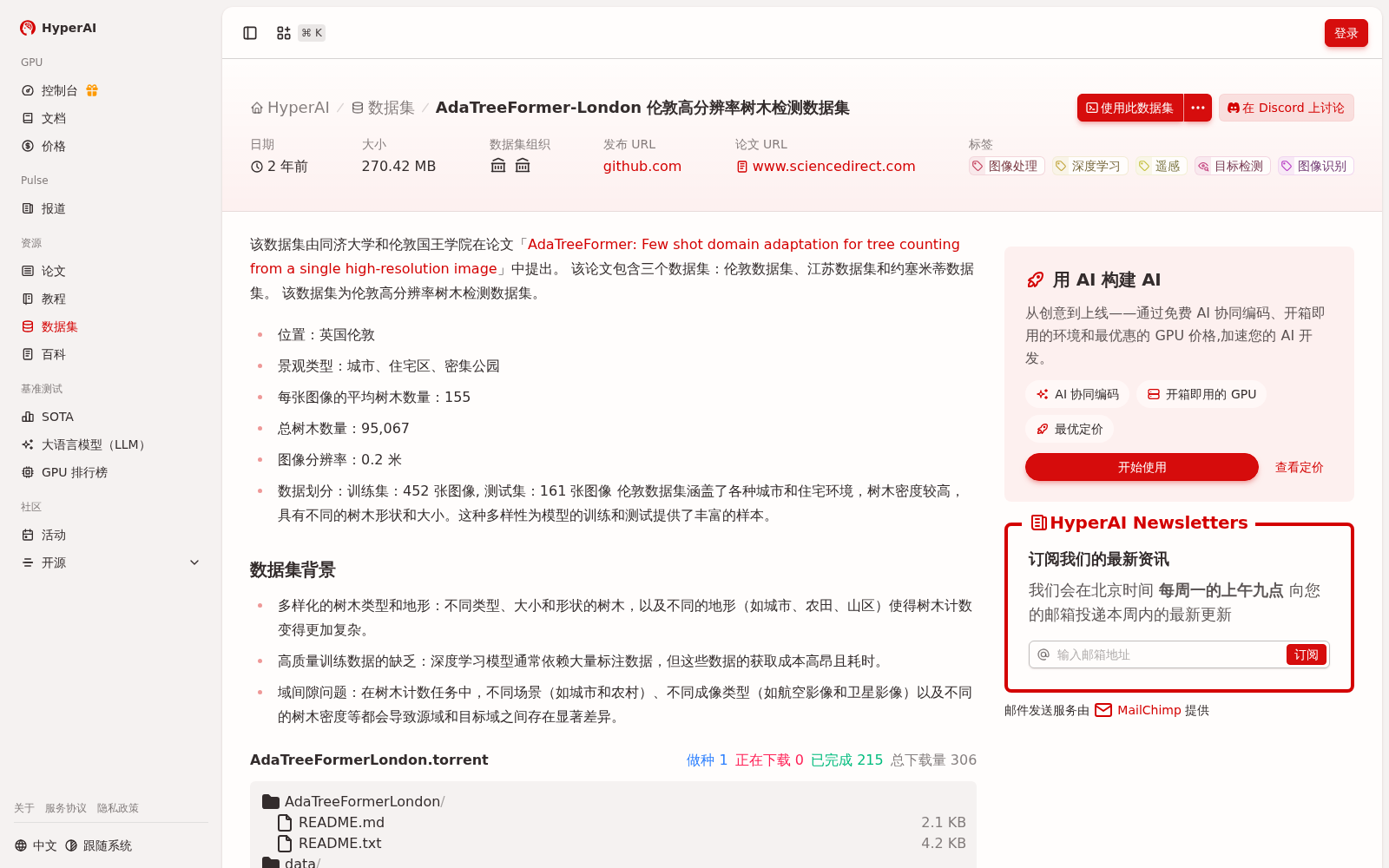Image resolution: width=1389 pixels, height=868 pixels.
Task: Open github.com release URL
Action: point(642,166)
